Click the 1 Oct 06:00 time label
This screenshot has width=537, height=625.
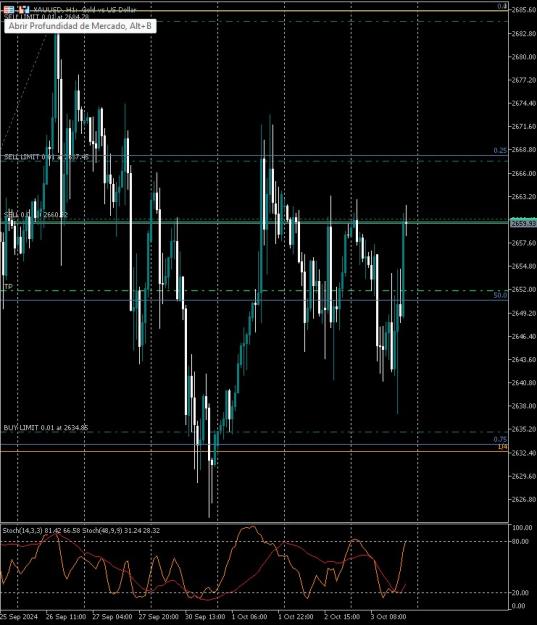[249, 617]
